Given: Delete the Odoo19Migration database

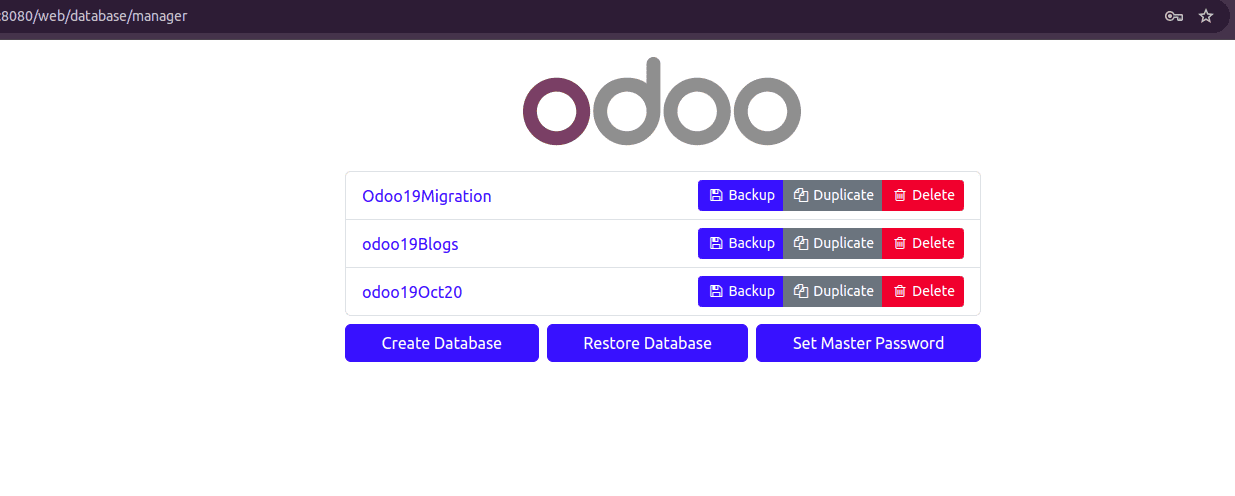Looking at the screenshot, I should tap(923, 195).
